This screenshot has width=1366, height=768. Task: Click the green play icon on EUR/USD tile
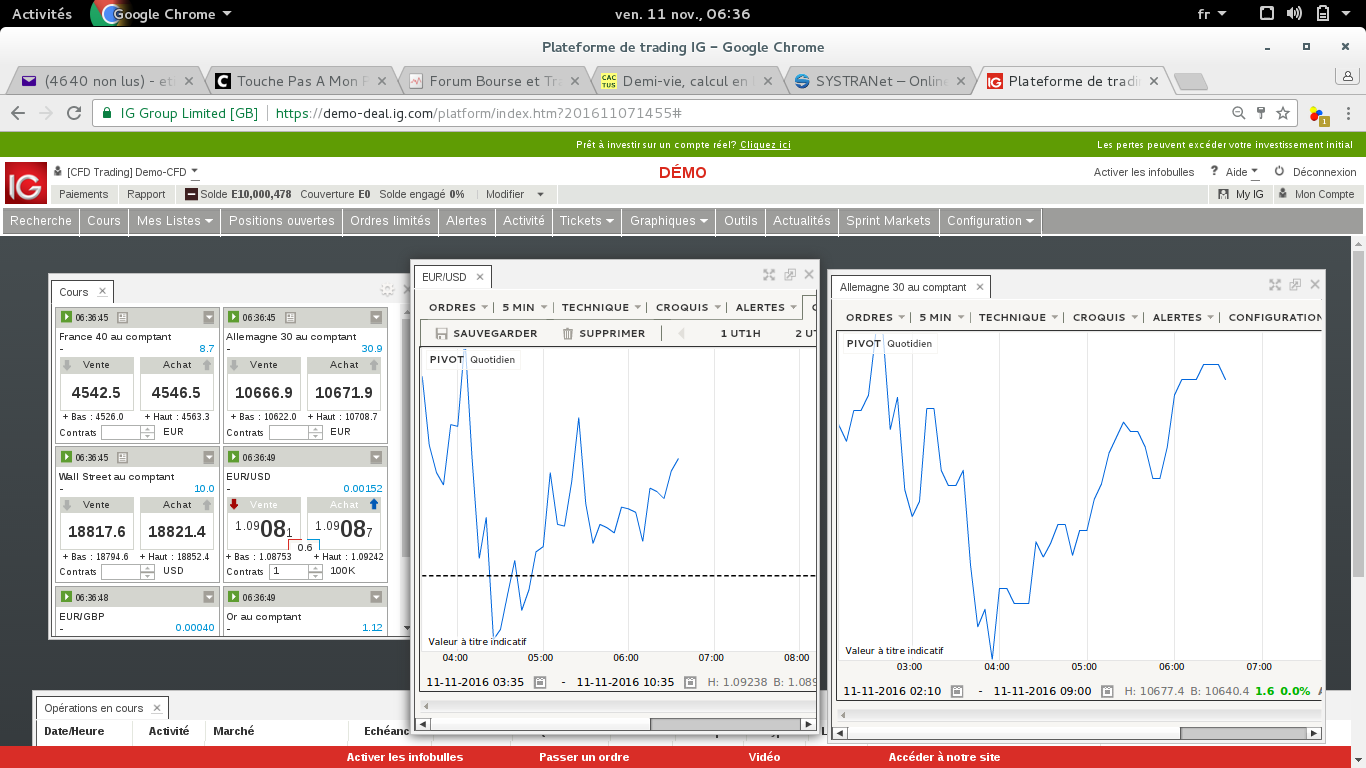233,457
